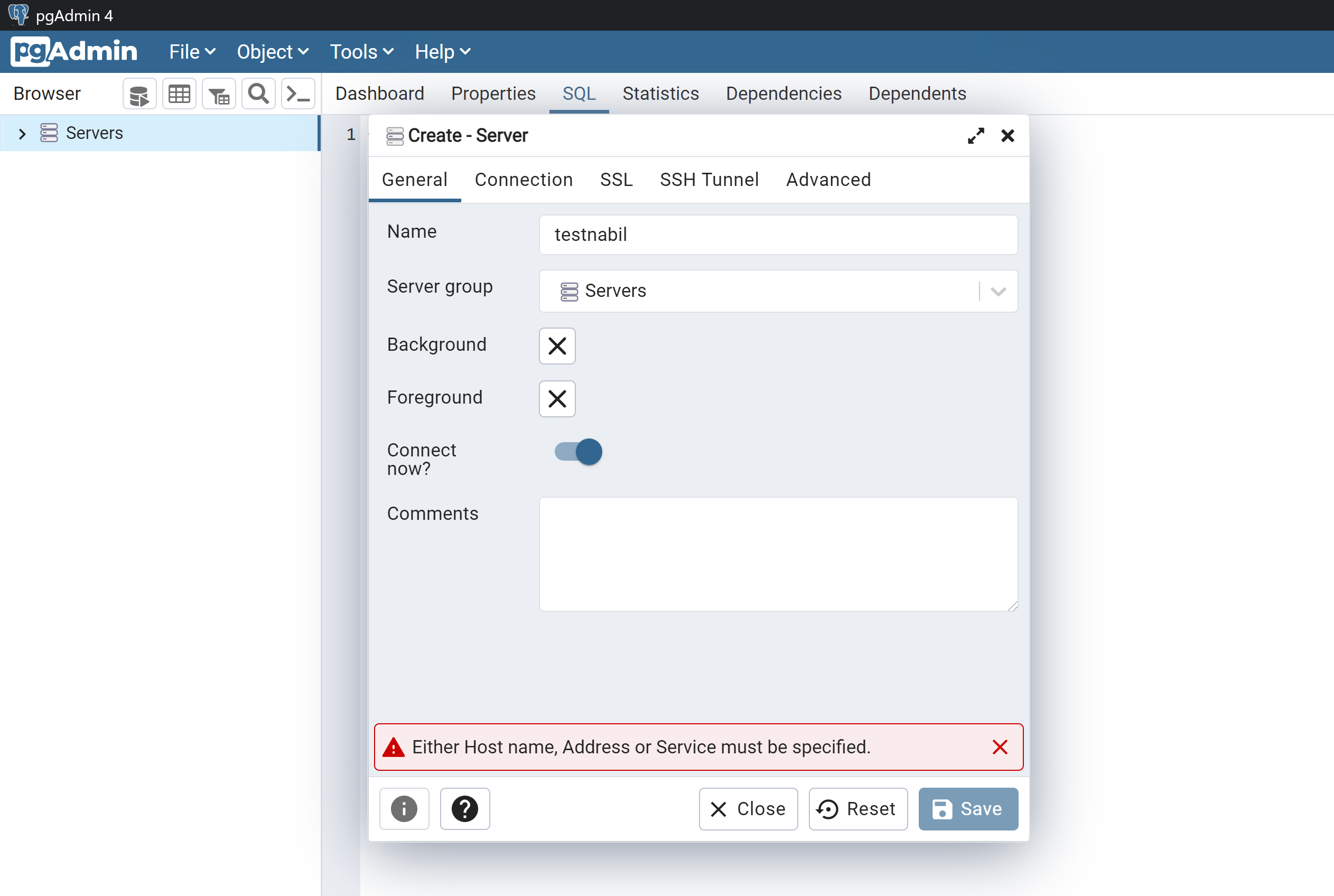Viewport: 1334px width, 896px height.
Task: Toggle the Connect now? switch
Action: (578, 452)
